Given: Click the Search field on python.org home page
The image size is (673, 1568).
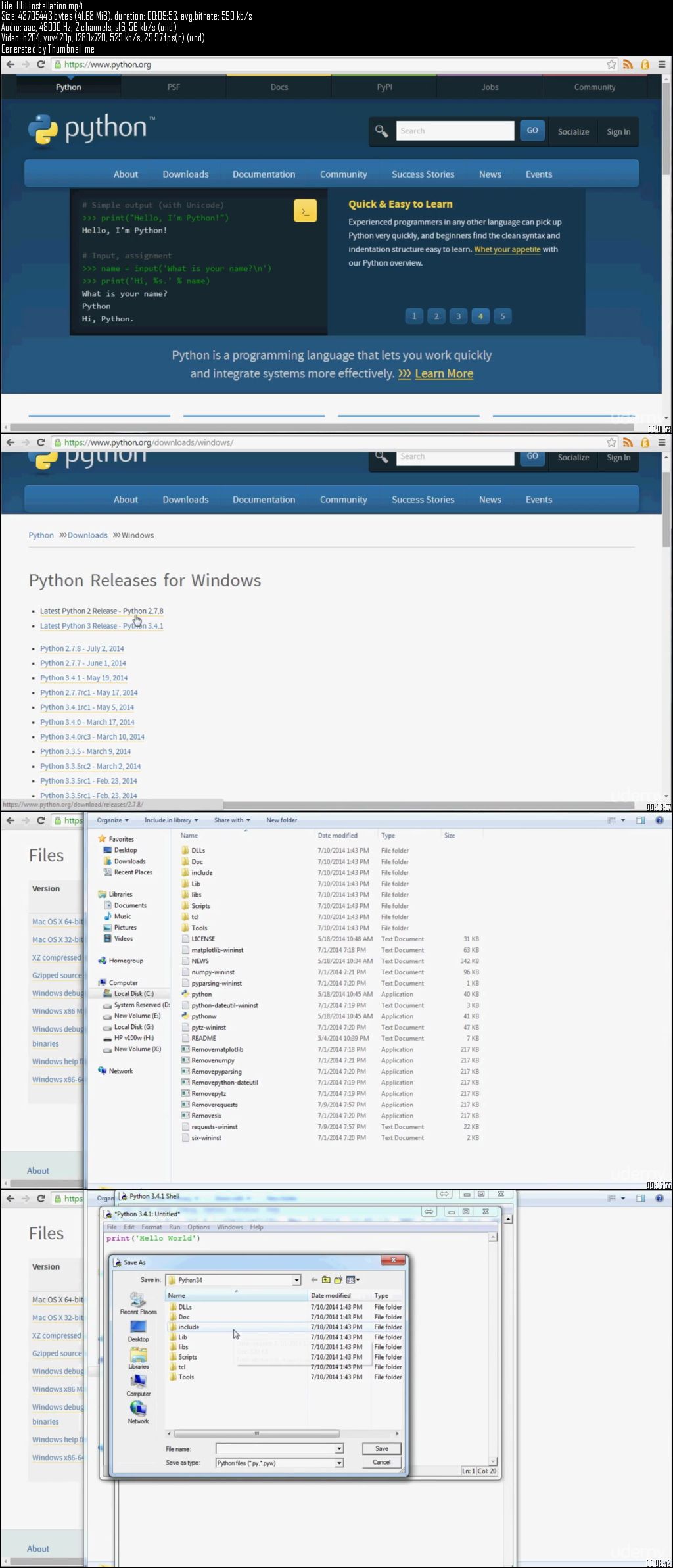Looking at the screenshot, I should click(455, 131).
